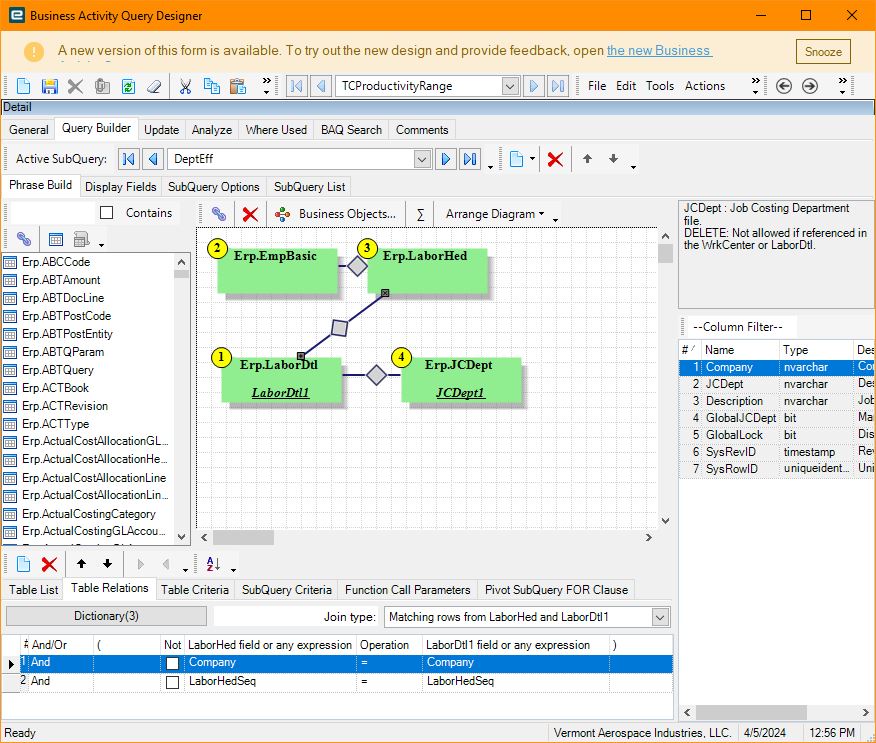The height and width of the screenshot is (743, 876).
Task: Toggle the Not checkbox in the Company row
Action: (173, 663)
